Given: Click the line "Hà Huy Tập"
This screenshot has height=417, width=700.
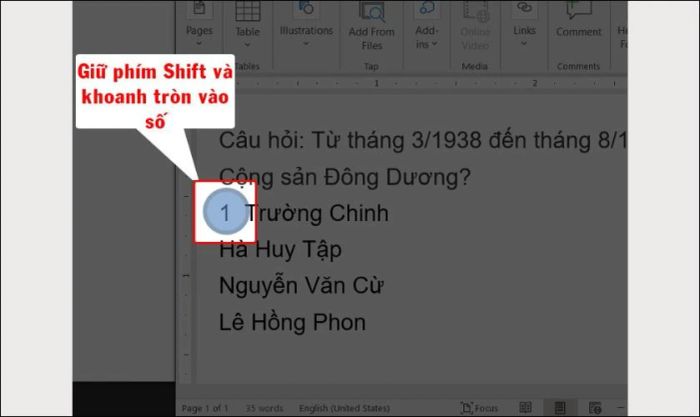Looking at the screenshot, I should tap(280, 250).
